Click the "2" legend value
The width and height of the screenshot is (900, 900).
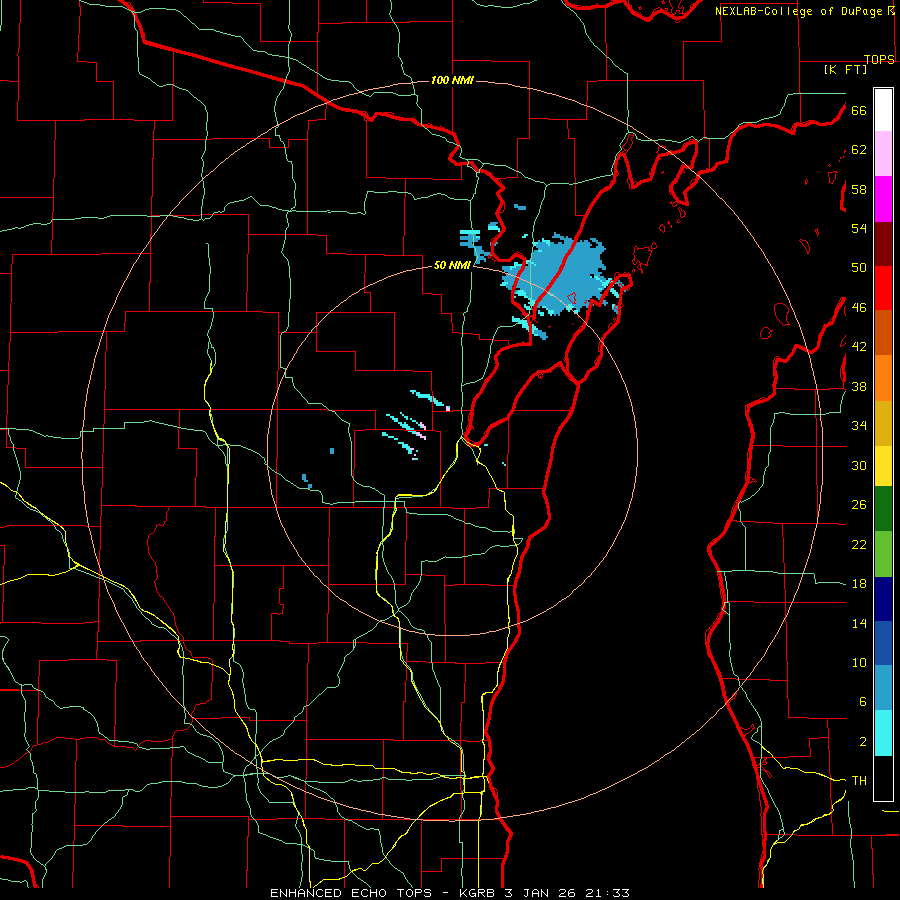862,742
